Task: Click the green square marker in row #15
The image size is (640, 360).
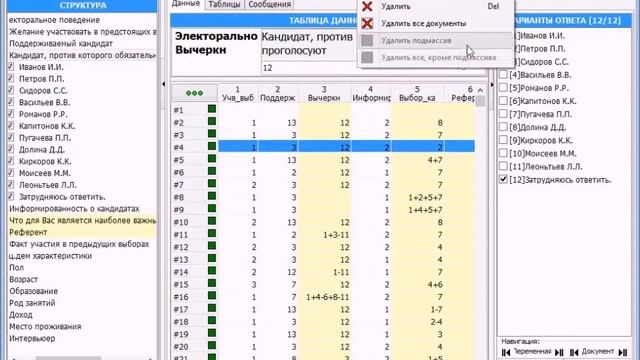Action: [212, 283]
